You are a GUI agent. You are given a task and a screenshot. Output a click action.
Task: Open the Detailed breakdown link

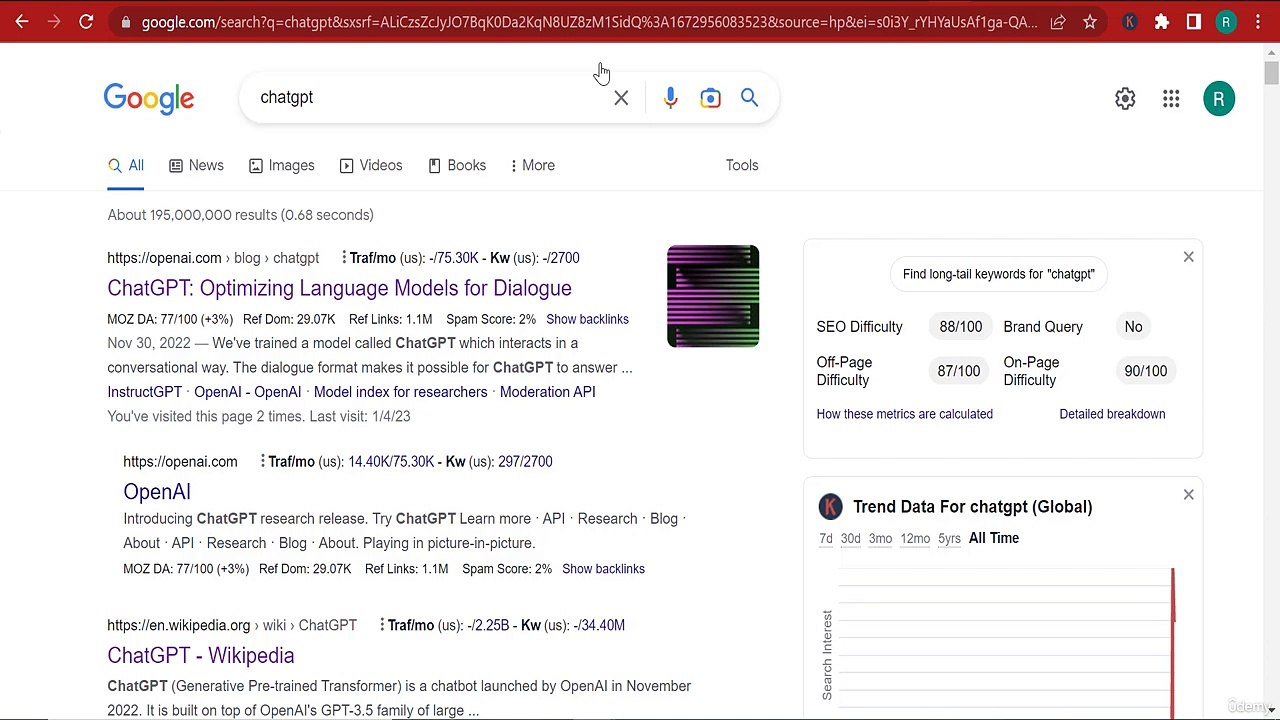[x=1112, y=414]
